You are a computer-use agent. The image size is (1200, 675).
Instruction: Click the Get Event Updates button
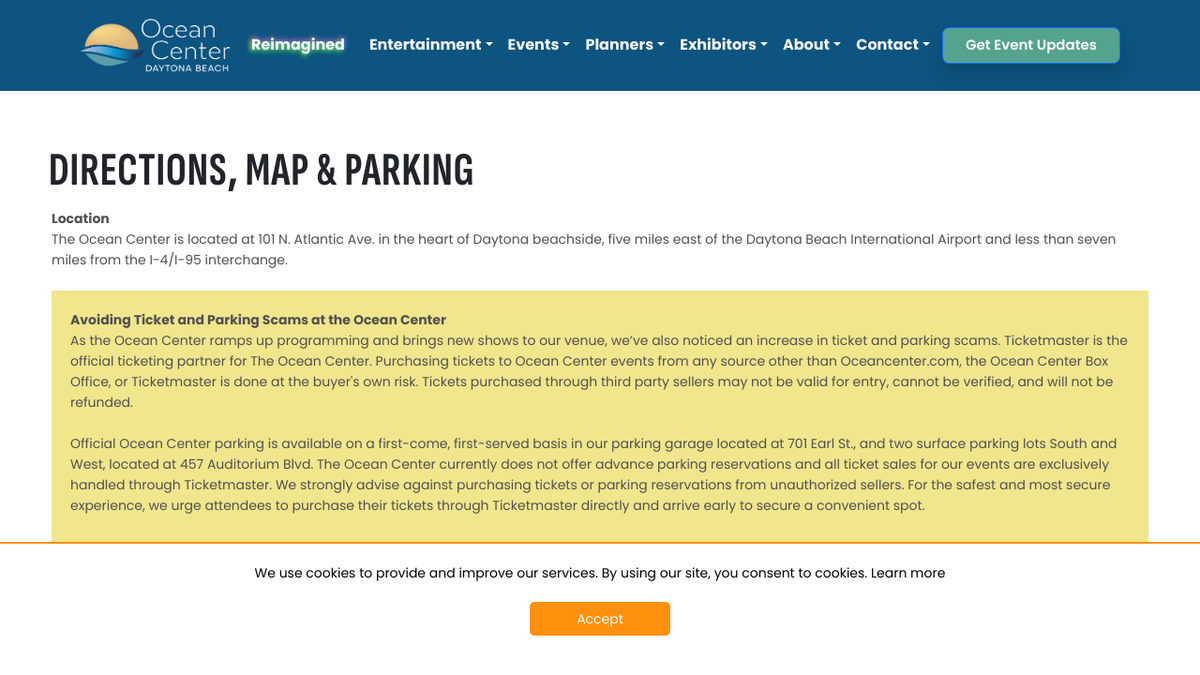1030,45
